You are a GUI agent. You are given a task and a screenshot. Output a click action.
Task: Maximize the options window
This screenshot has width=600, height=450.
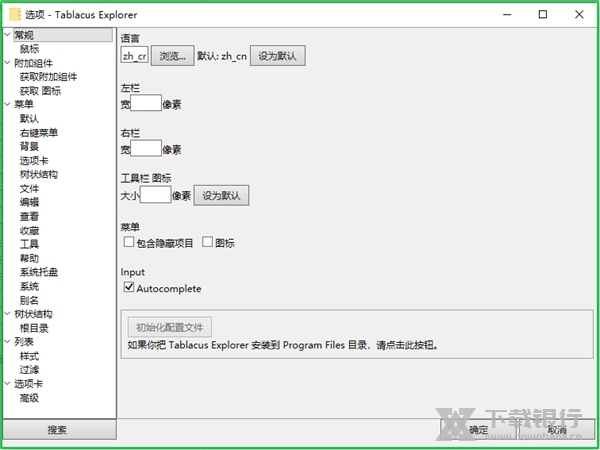point(543,15)
